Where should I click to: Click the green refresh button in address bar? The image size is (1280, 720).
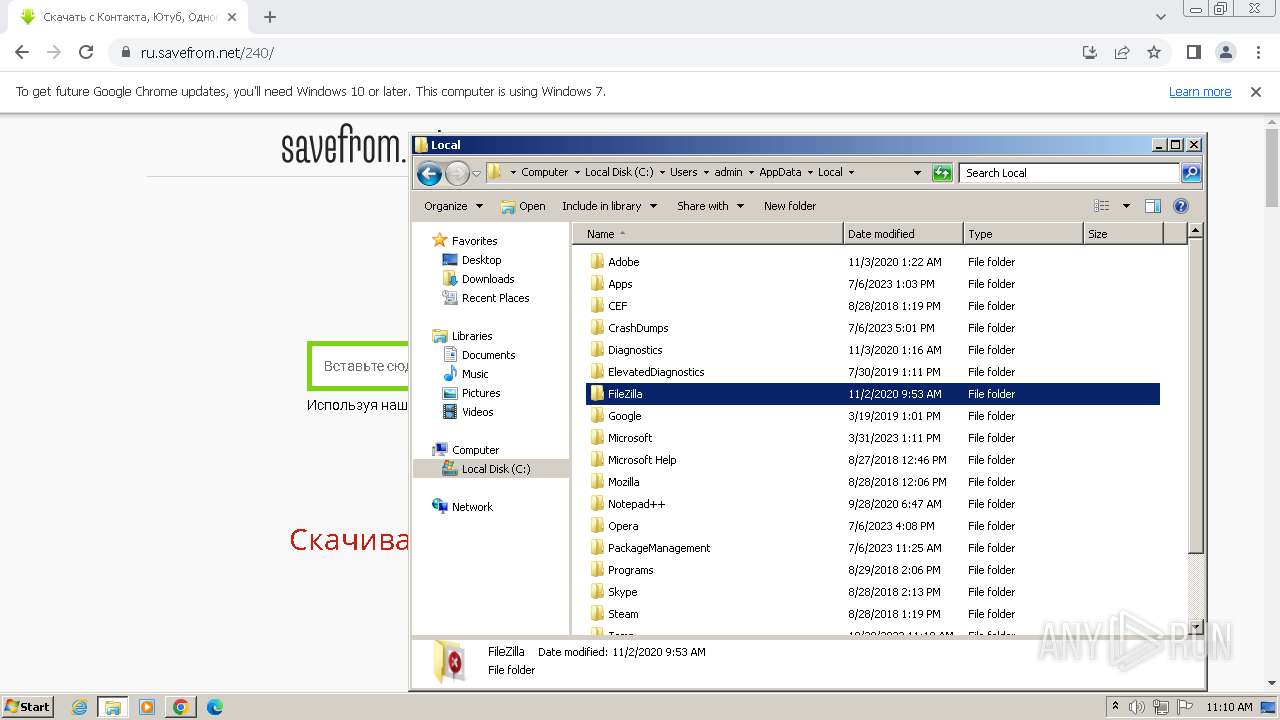tap(942, 173)
